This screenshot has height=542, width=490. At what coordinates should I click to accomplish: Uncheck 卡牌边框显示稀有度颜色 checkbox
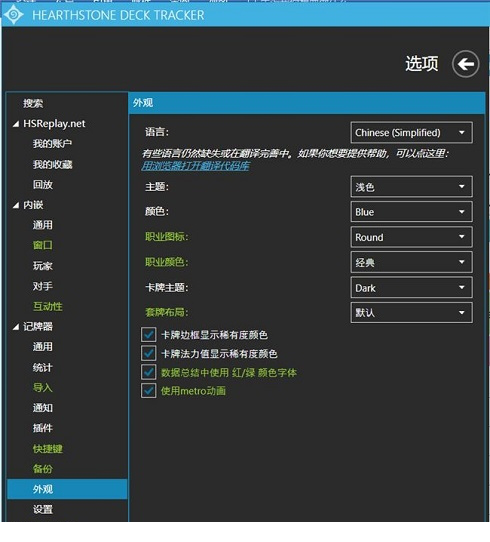[x=149, y=335]
